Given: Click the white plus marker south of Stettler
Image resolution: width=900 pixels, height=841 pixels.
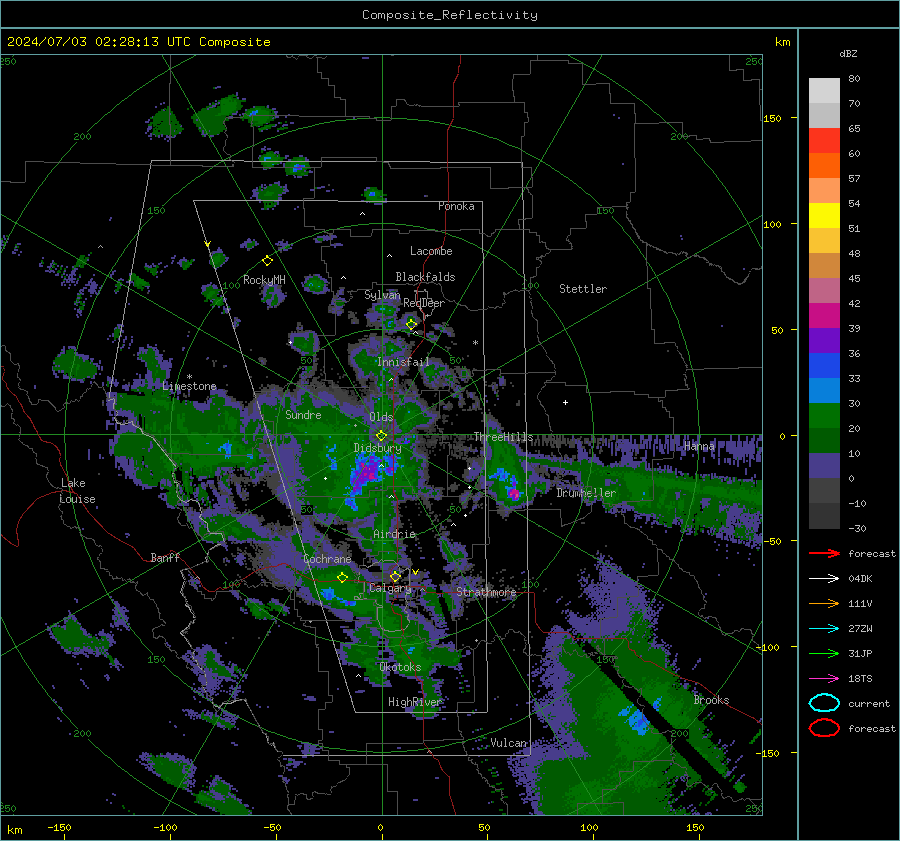Looking at the screenshot, I should coord(565,402).
